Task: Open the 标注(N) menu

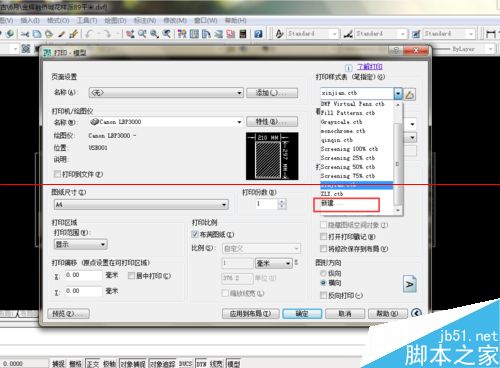Action: [145, 21]
